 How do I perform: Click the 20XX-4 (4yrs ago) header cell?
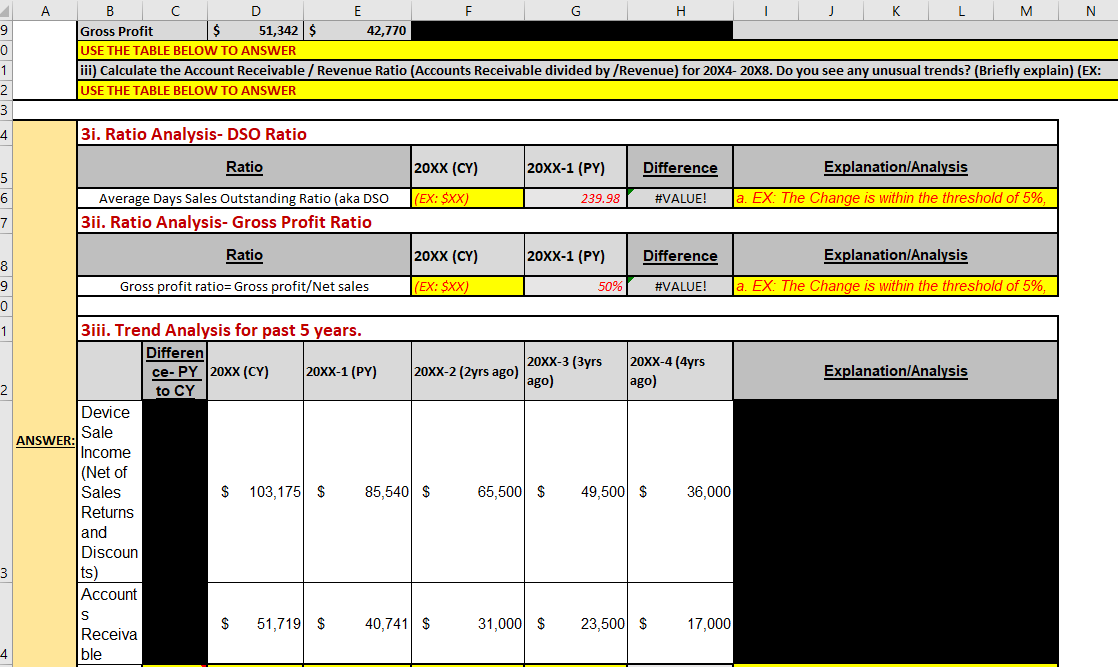pyautogui.click(x=680, y=371)
